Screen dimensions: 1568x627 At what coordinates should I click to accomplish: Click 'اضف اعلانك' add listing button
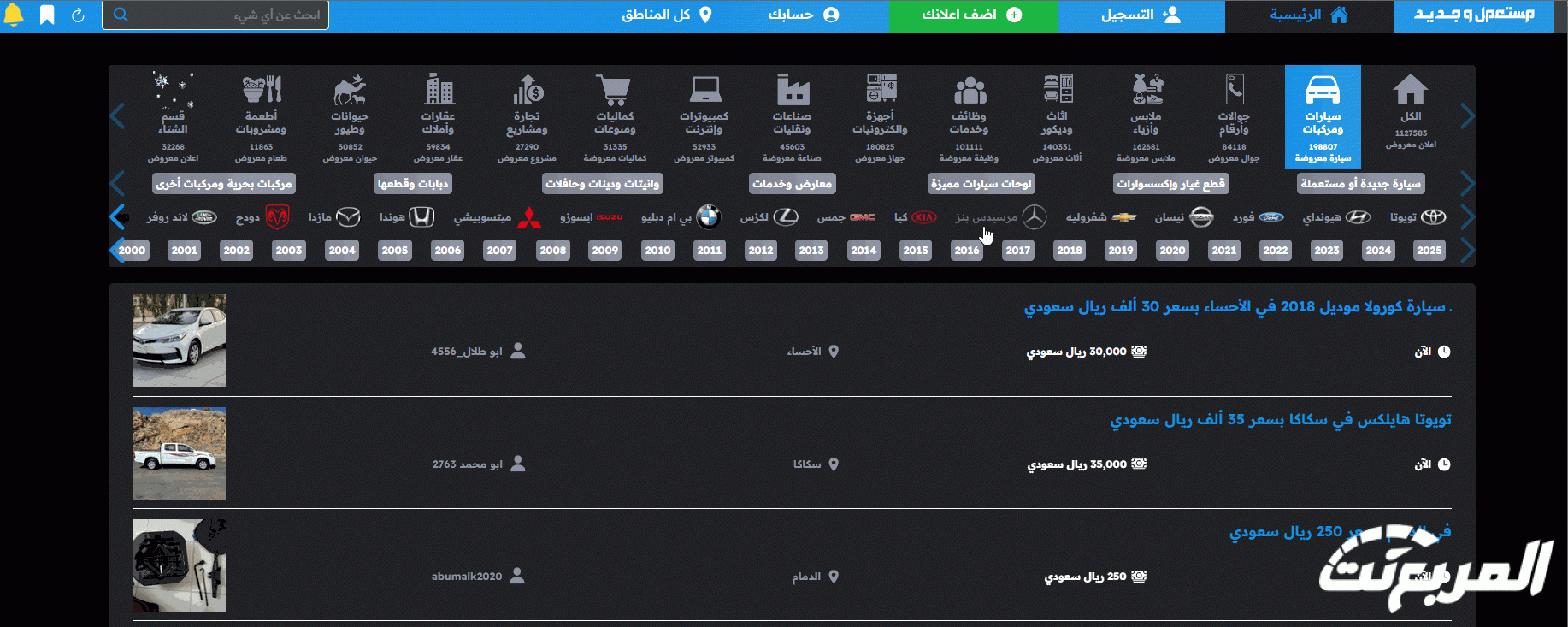973,15
